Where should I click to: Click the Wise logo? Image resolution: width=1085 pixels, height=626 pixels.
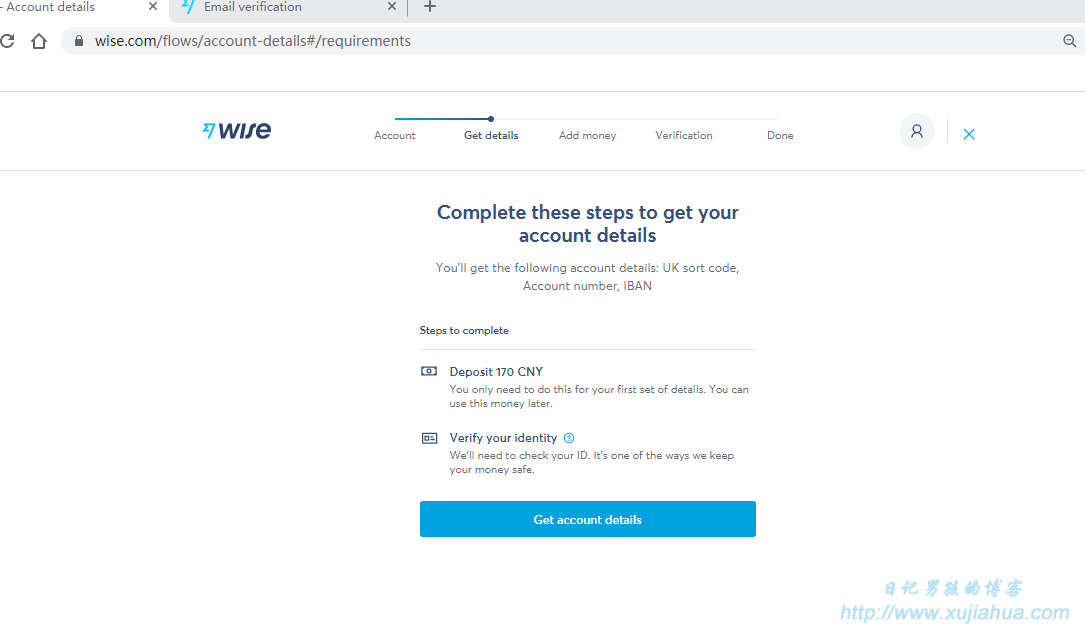[x=237, y=130]
